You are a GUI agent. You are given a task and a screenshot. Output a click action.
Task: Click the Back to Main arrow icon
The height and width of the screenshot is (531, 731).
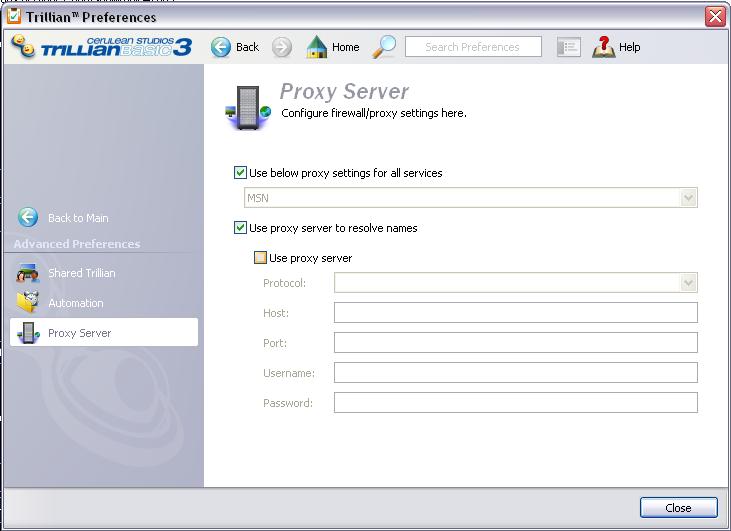tap(28, 218)
